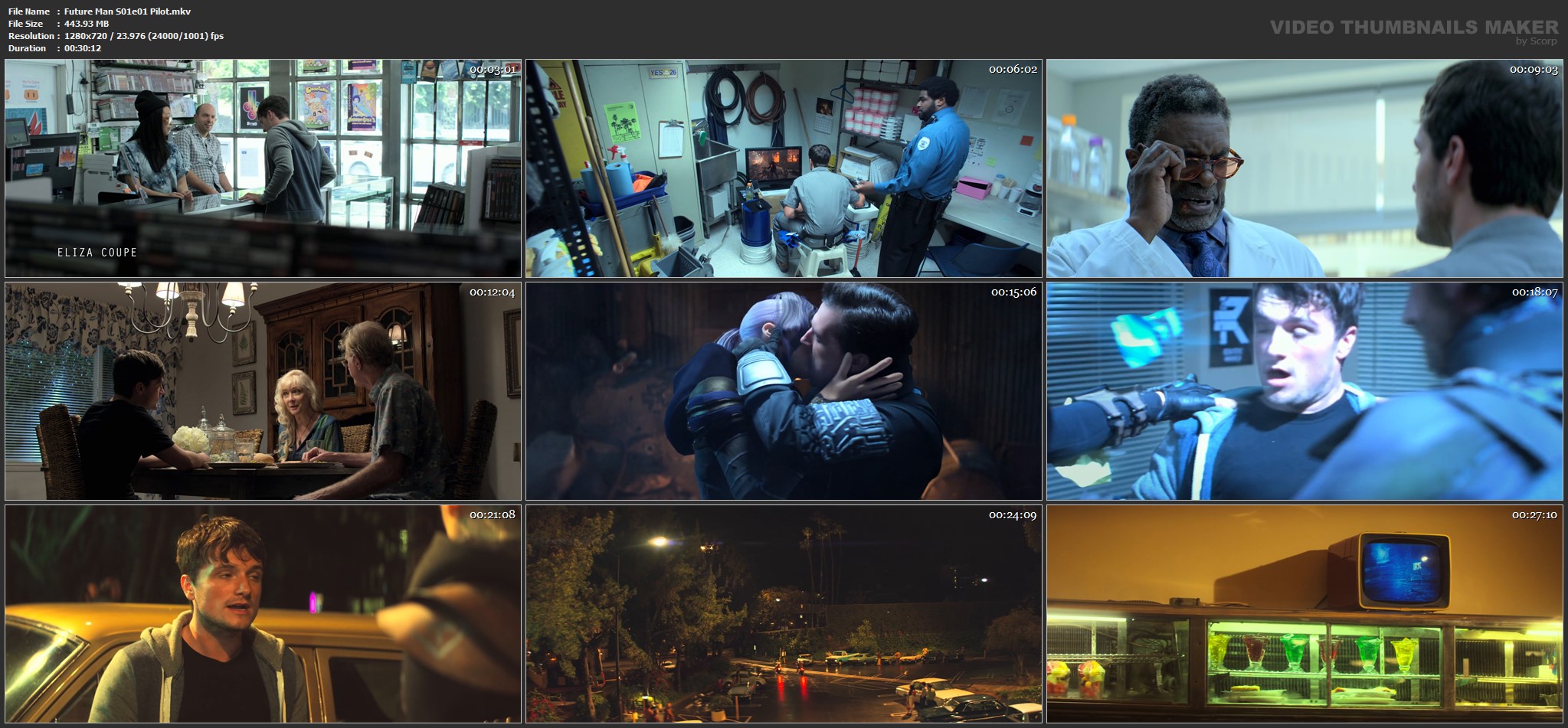
Task: Select the thumbnail at 00:27:10
Action: (x=1304, y=614)
